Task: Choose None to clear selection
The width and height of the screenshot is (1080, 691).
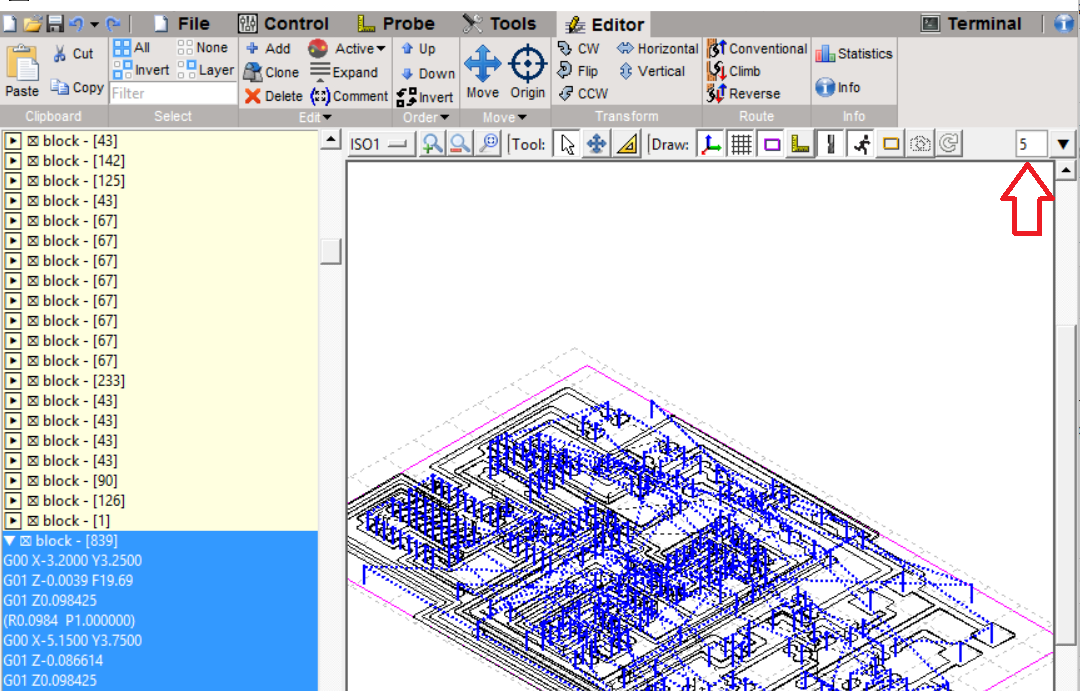Action: [202, 48]
